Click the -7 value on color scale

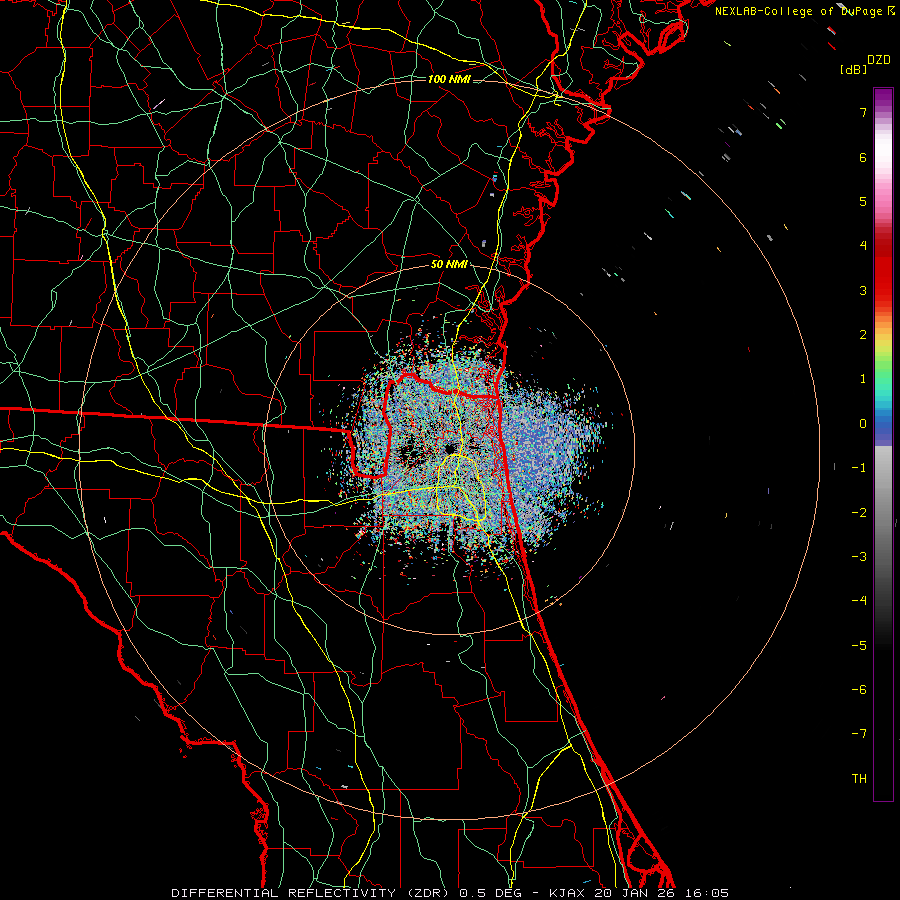point(859,734)
